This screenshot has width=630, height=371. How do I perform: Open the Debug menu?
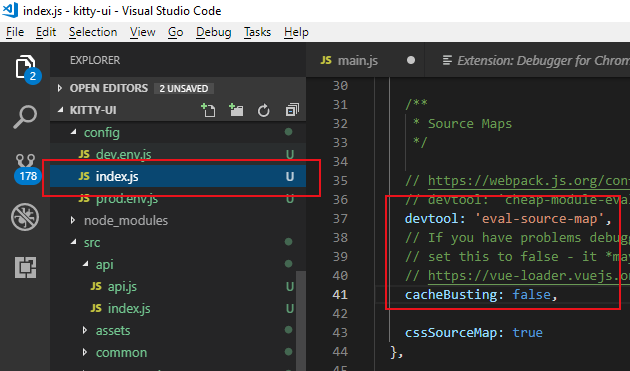click(213, 32)
